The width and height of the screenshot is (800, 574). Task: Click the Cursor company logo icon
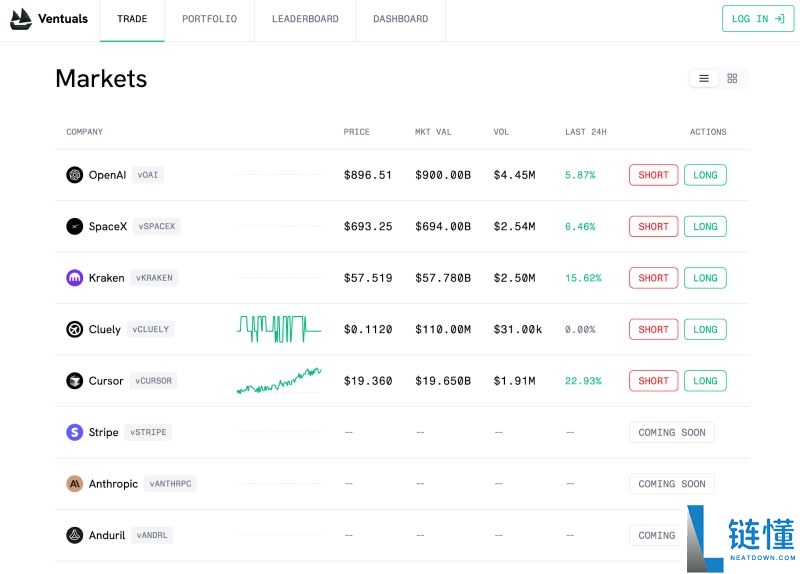(75, 381)
